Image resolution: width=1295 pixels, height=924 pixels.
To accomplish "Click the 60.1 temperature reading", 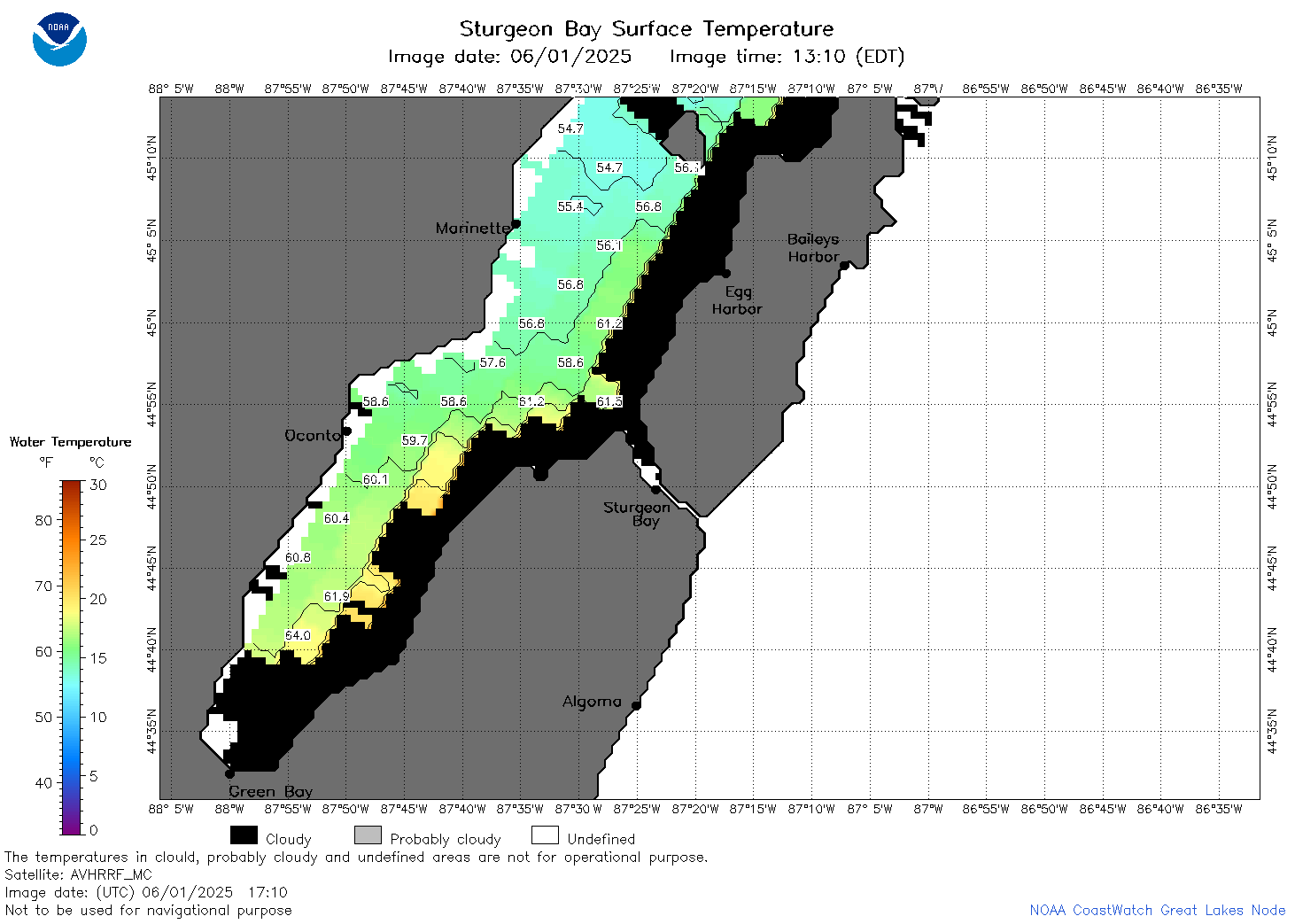I will coord(376,479).
